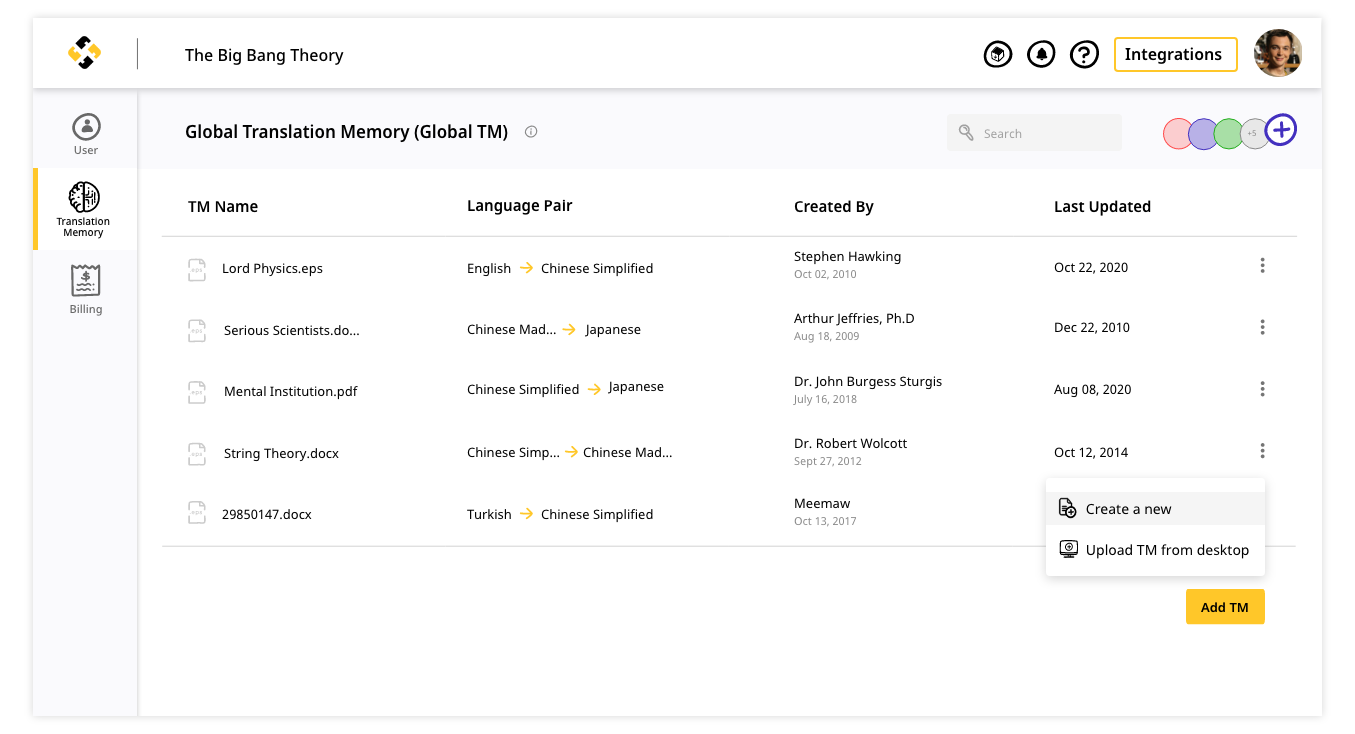Click Meemaw creator name
1355x734 pixels.
tap(822, 504)
